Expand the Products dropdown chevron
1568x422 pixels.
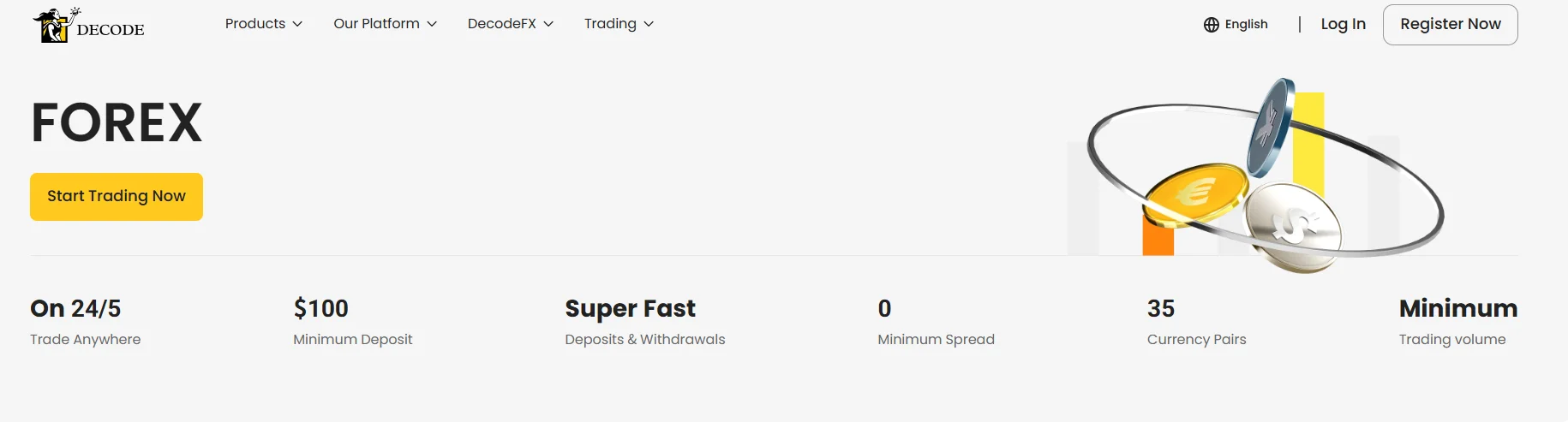pyautogui.click(x=297, y=24)
